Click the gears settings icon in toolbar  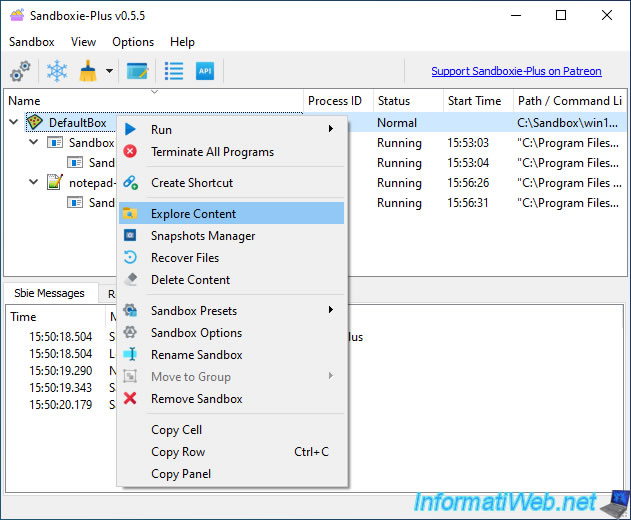20,71
